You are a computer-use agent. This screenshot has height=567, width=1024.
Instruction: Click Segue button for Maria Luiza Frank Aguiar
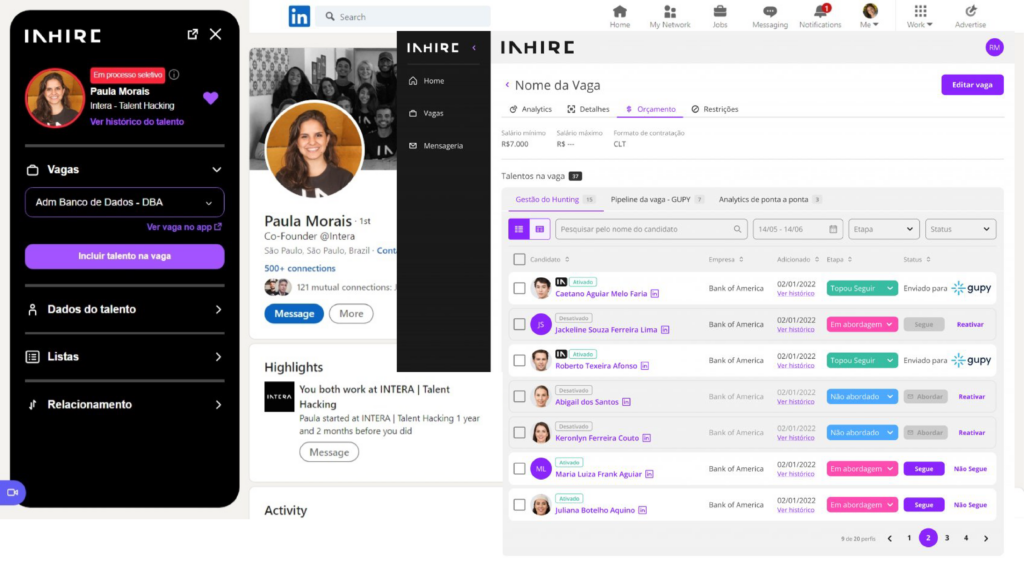point(923,468)
